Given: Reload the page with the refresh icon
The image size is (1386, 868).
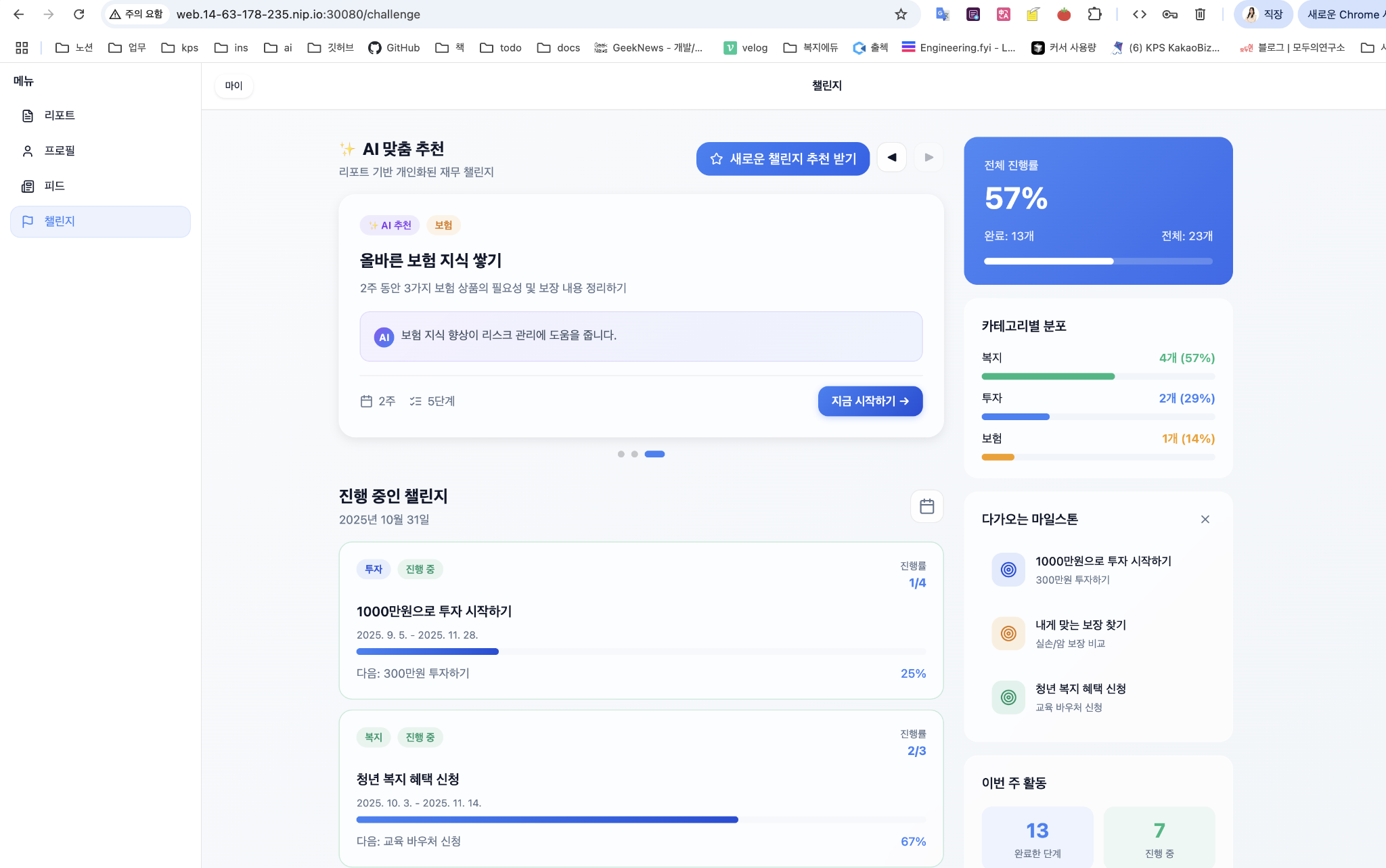Looking at the screenshot, I should [x=79, y=14].
